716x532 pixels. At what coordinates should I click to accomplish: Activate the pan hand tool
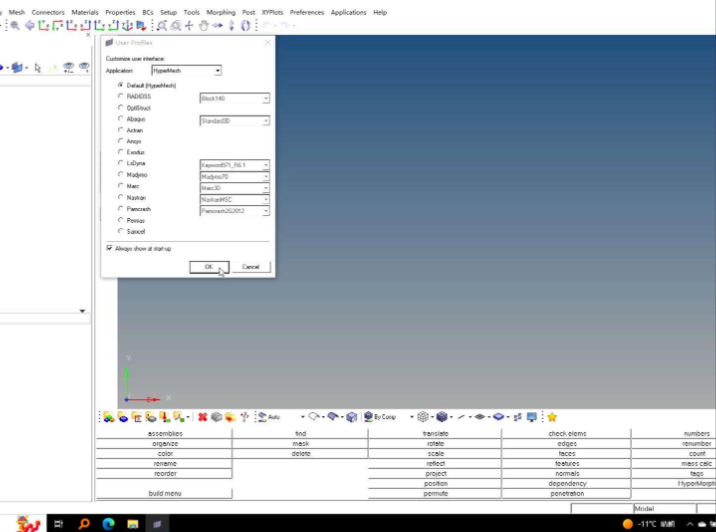pyautogui.click(x=204, y=26)
